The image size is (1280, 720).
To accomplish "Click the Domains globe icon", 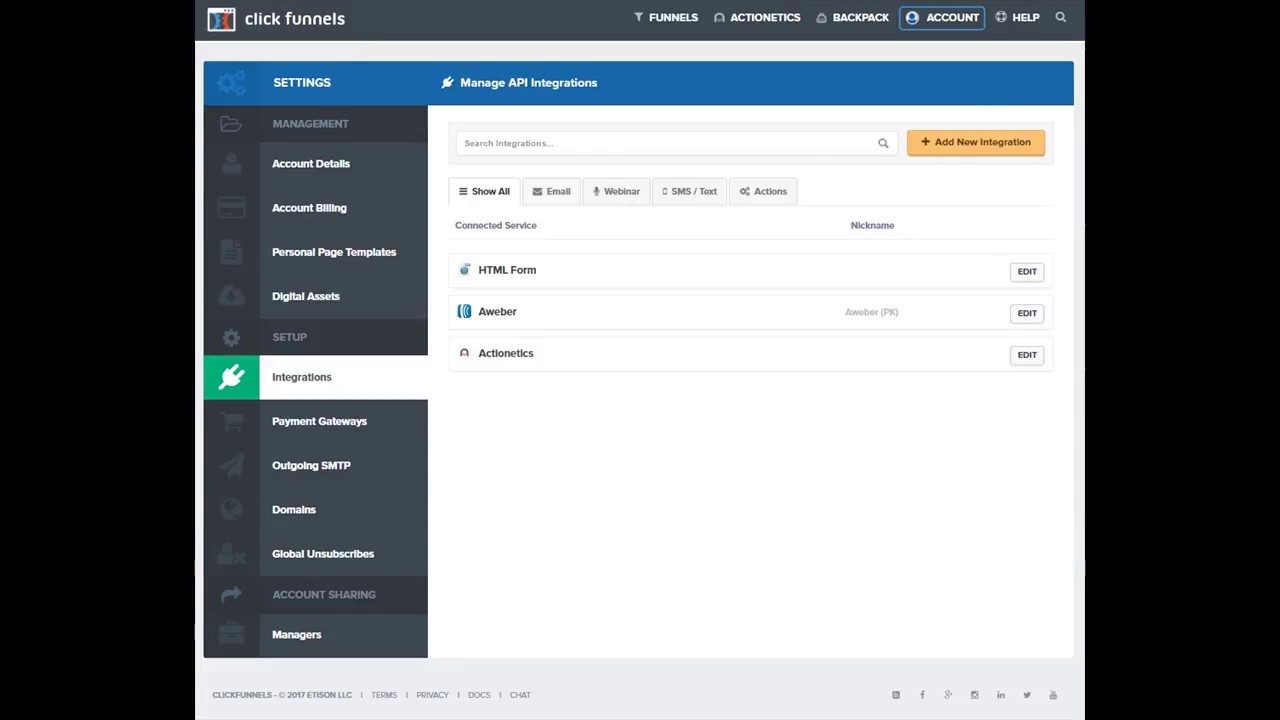I will (231, 509).
